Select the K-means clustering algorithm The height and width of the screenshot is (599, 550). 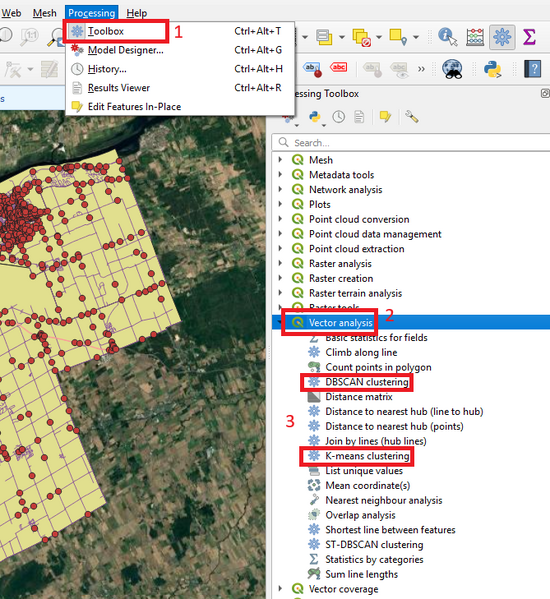(367, 456)
